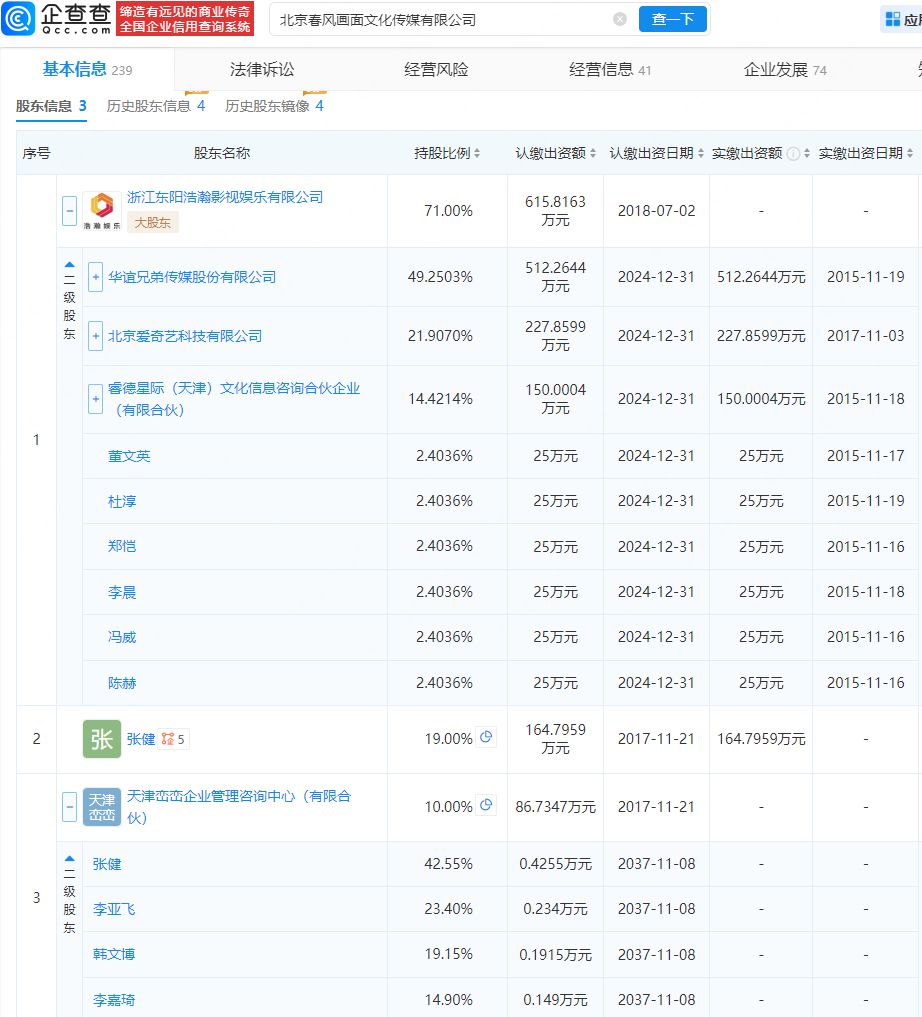Image resolution: width=922 pixels, height=1017 pixels.
Task: Select the 2017-11-03 date cell
Action: tap(866, 336)
